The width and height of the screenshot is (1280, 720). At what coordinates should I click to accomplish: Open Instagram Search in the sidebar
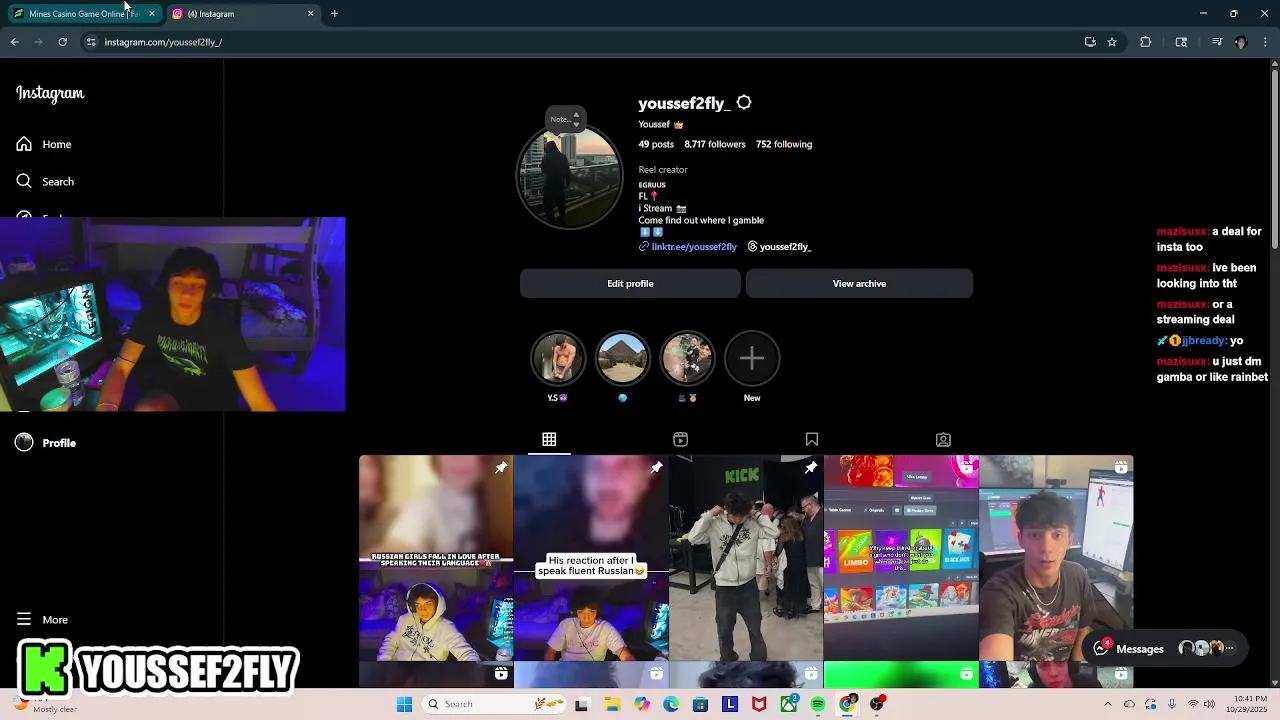pyautogui.click(x=45, y=181)
